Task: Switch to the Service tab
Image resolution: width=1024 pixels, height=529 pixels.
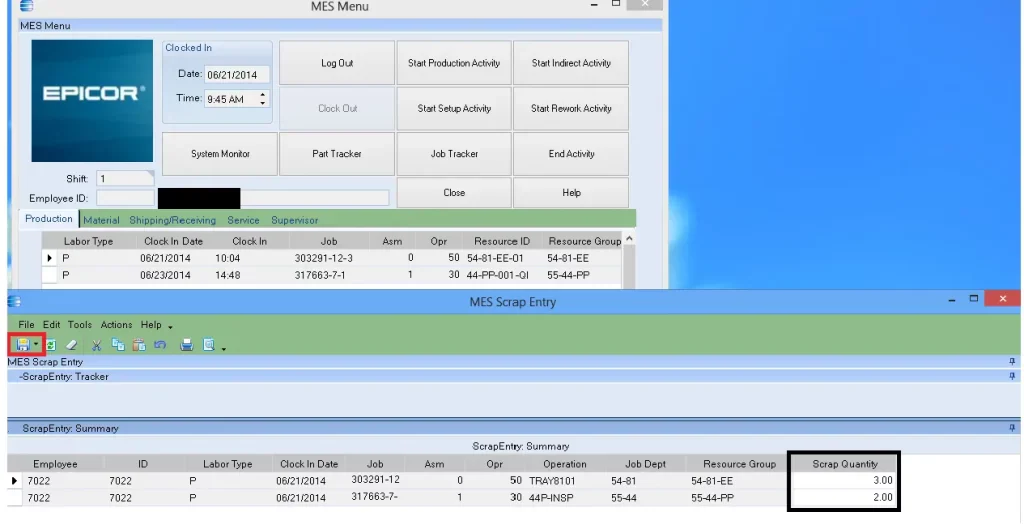Action: tap(244, 220)
